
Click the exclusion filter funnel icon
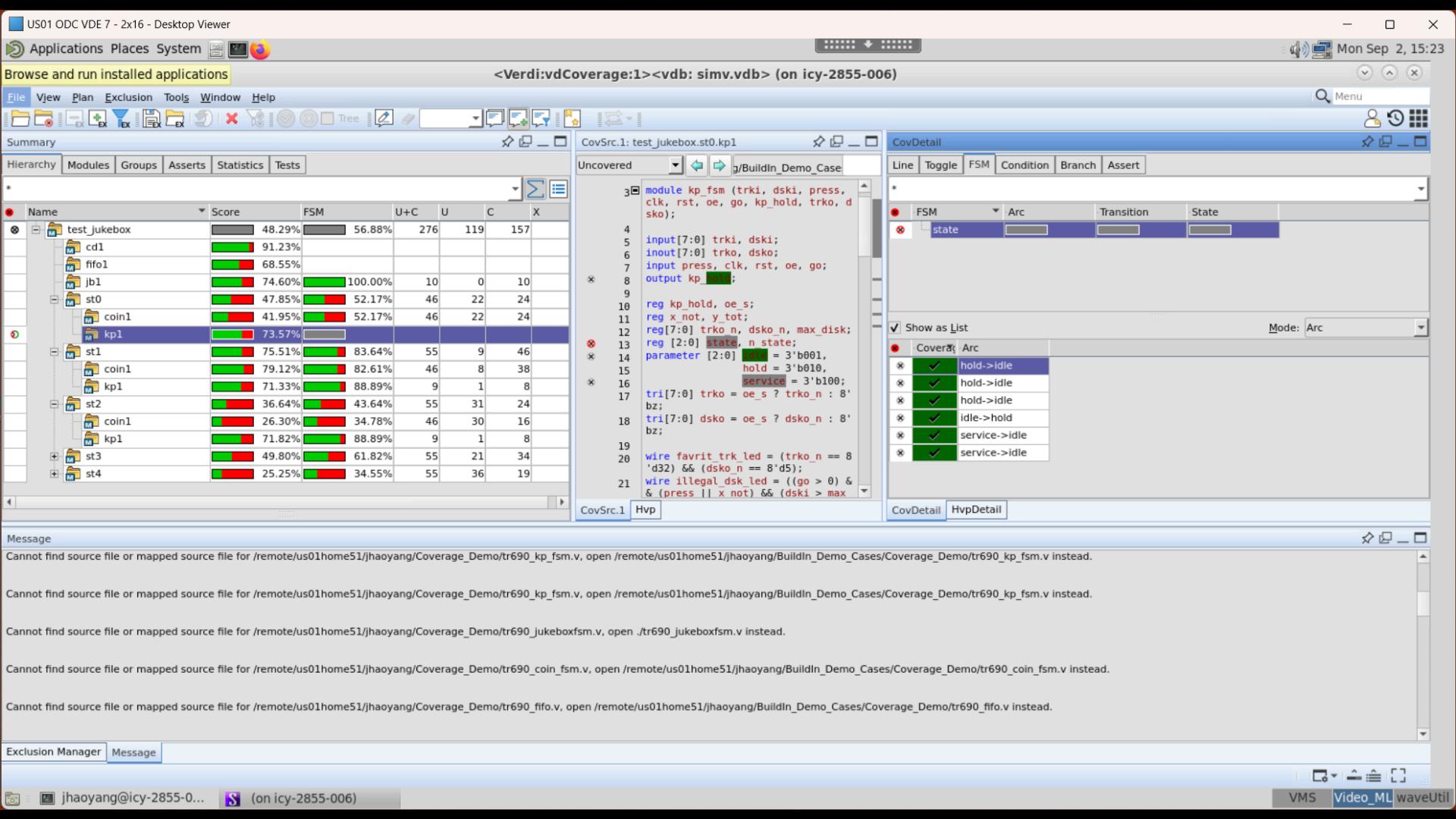tap(121, 119)
